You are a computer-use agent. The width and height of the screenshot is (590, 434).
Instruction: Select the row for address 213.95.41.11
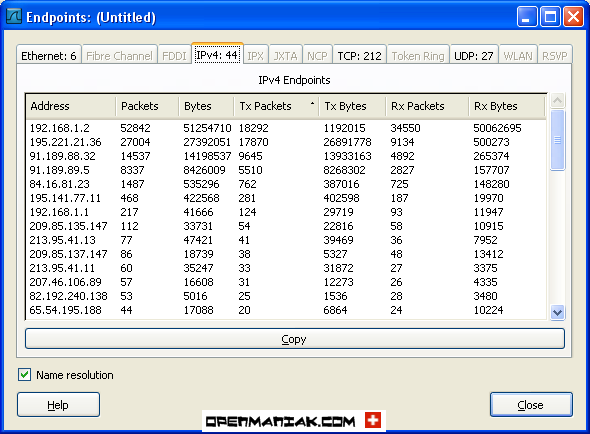[x=286, y=268]
